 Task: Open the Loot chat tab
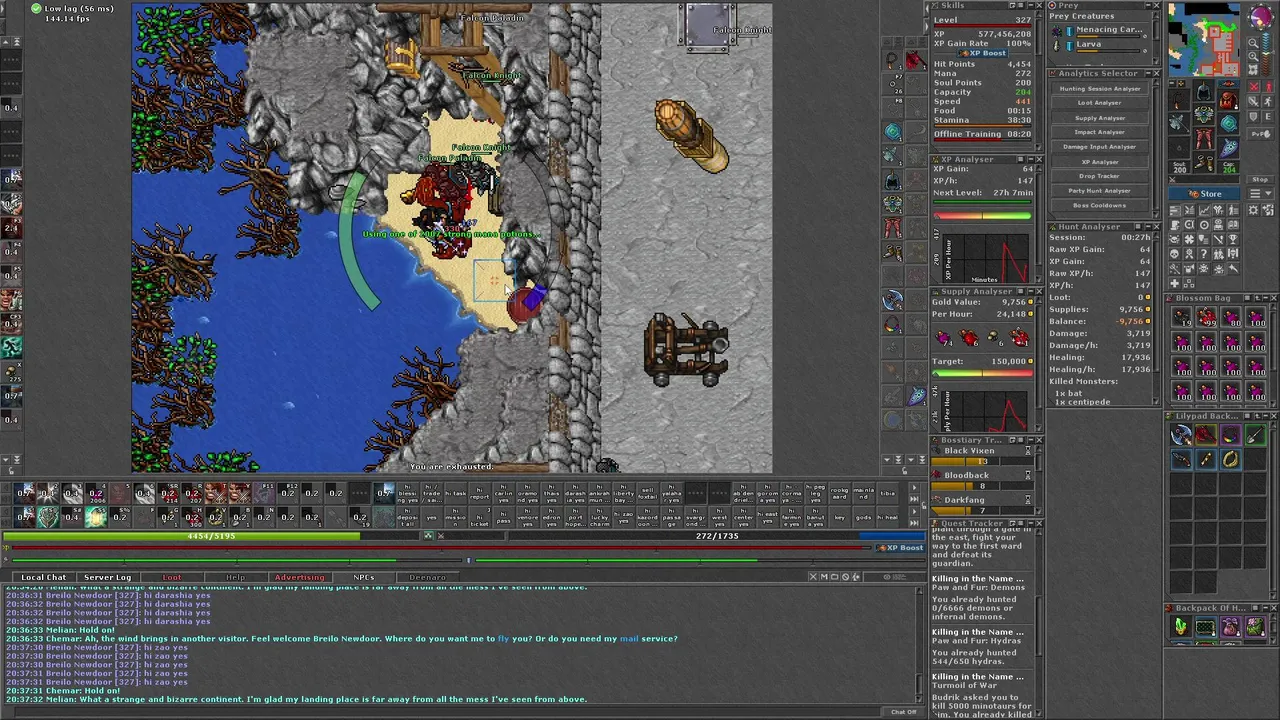pos(172,577)
